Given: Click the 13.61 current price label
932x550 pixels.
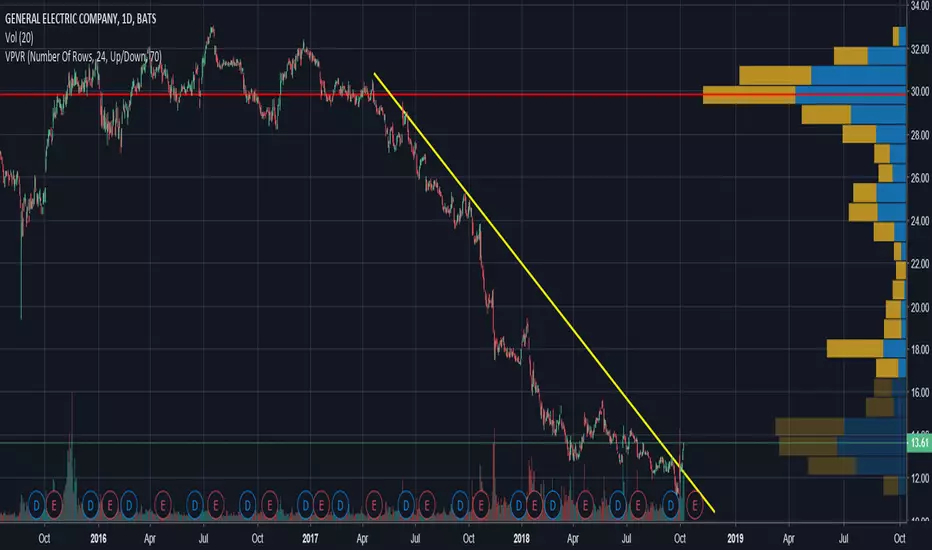Looking at the screenshot, I should pyautogui.click(x=919, y=442).
